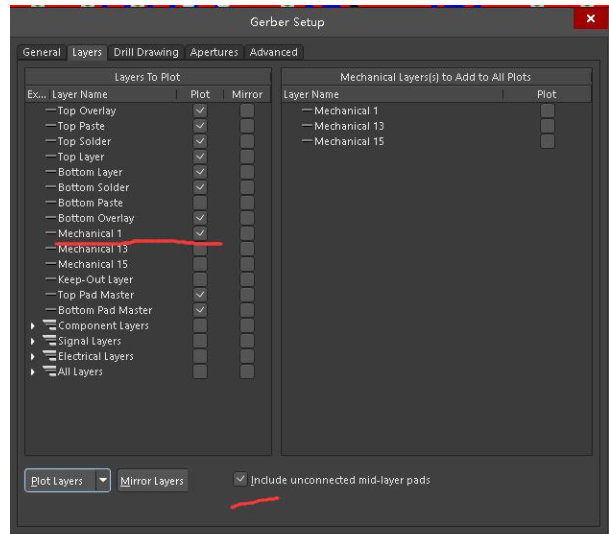Open the Plot Layers dropdown arrow
Image resolution: width=609 pixels, height=534 pixels.
[103, 480]
